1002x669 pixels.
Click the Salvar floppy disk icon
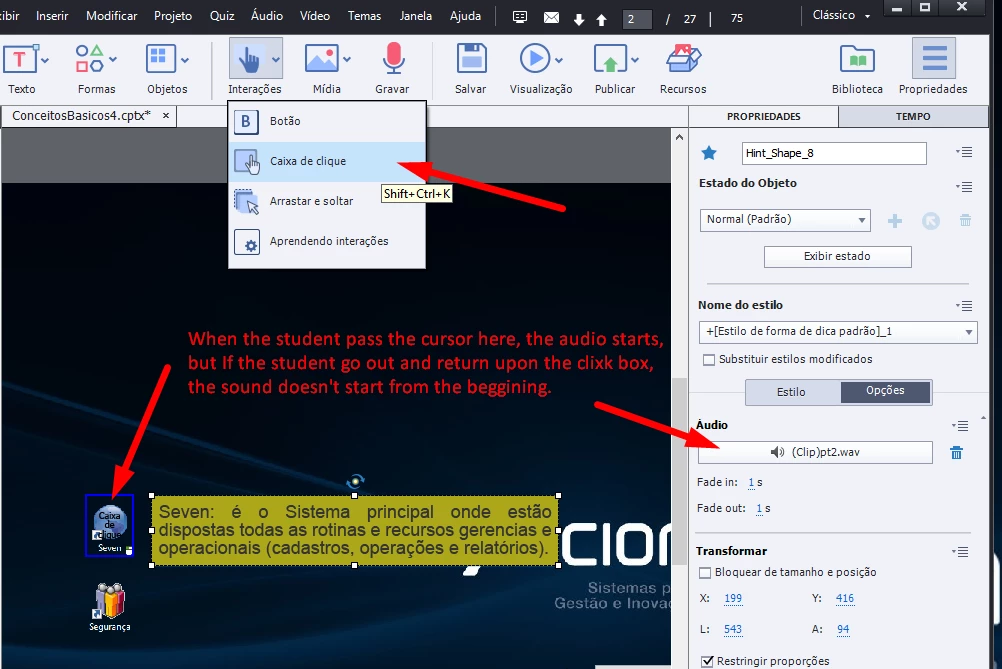(472, 59)
